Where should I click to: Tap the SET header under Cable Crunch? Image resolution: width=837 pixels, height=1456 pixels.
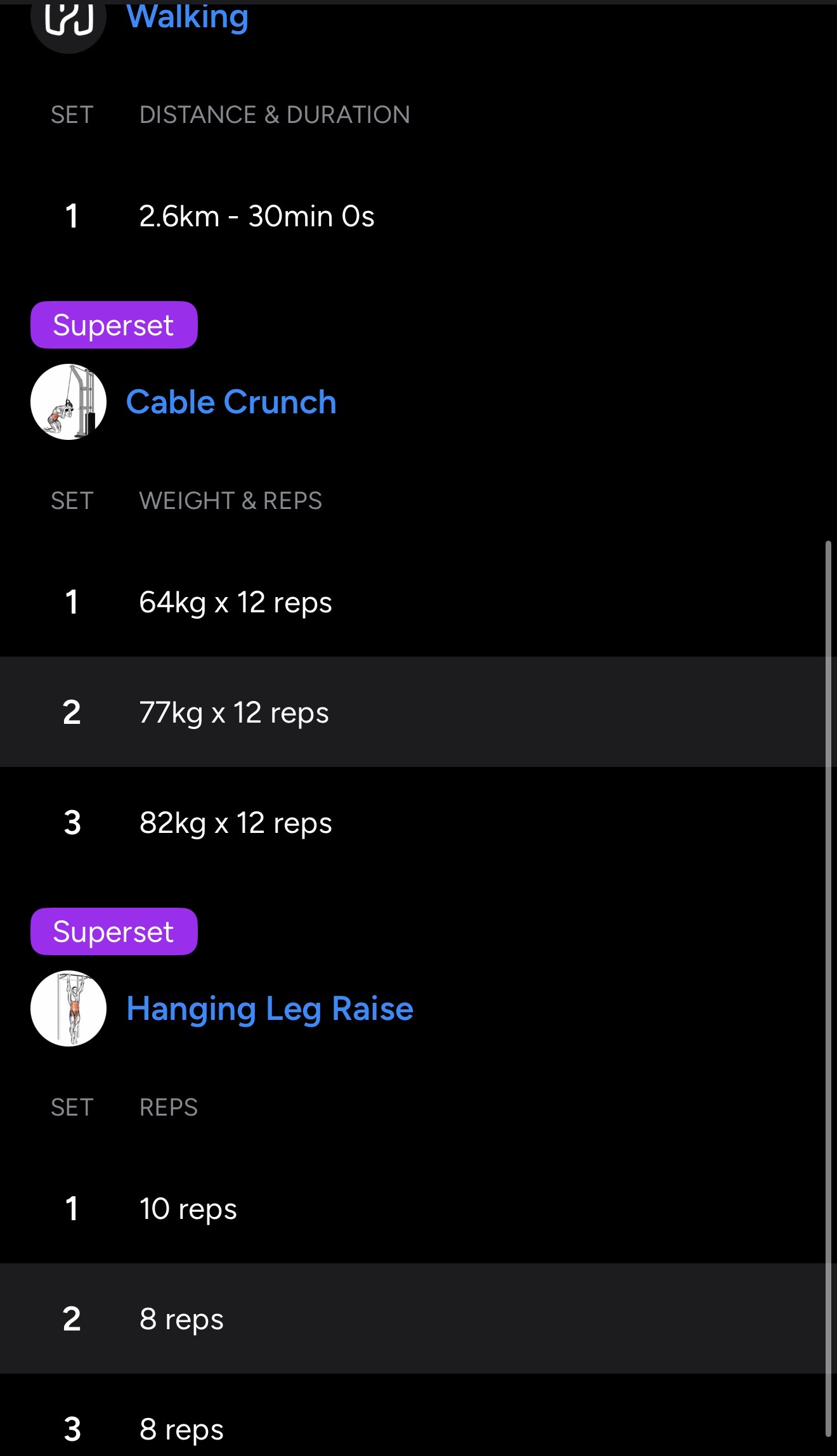pyautogui.click(x=72, y=501)
